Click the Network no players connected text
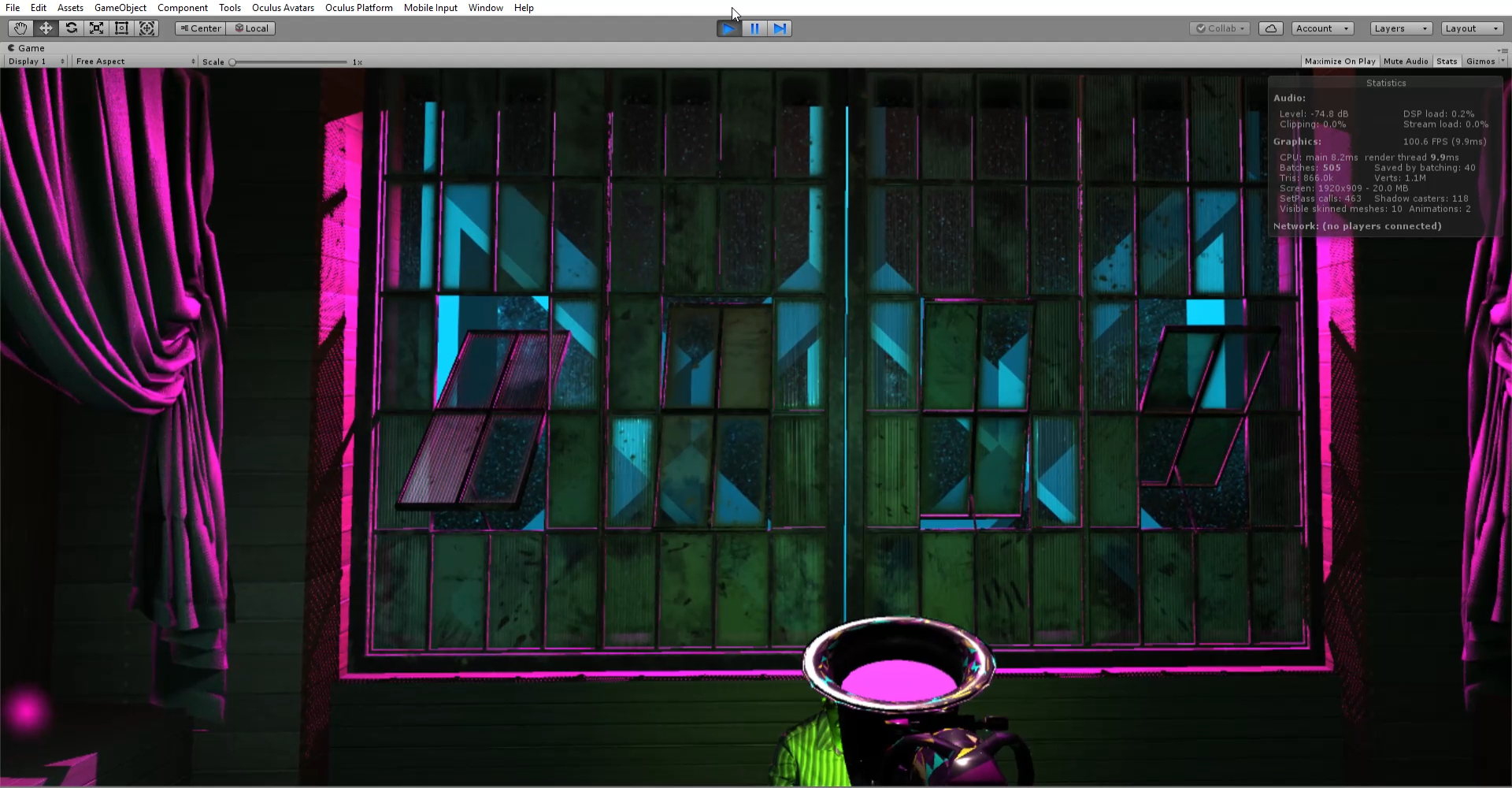 tap(1358, 226)
